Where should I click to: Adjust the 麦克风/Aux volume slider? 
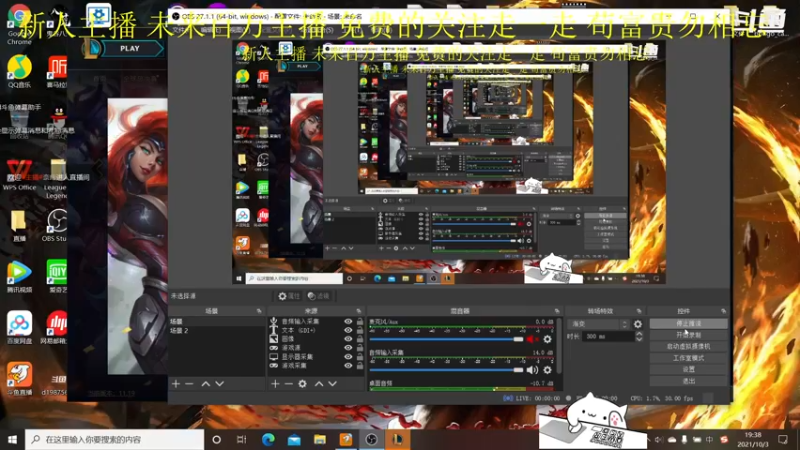(x=446, y=339)
